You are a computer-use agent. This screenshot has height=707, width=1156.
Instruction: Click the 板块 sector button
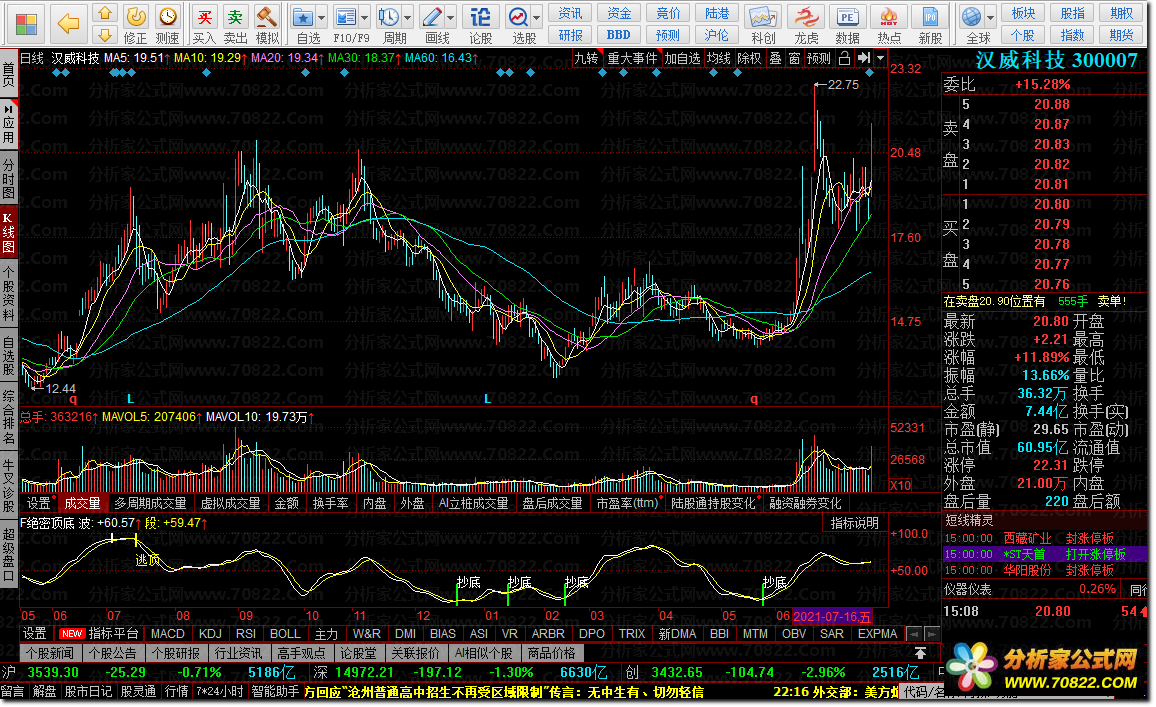pyautogui.click(x=1023, y=13)
